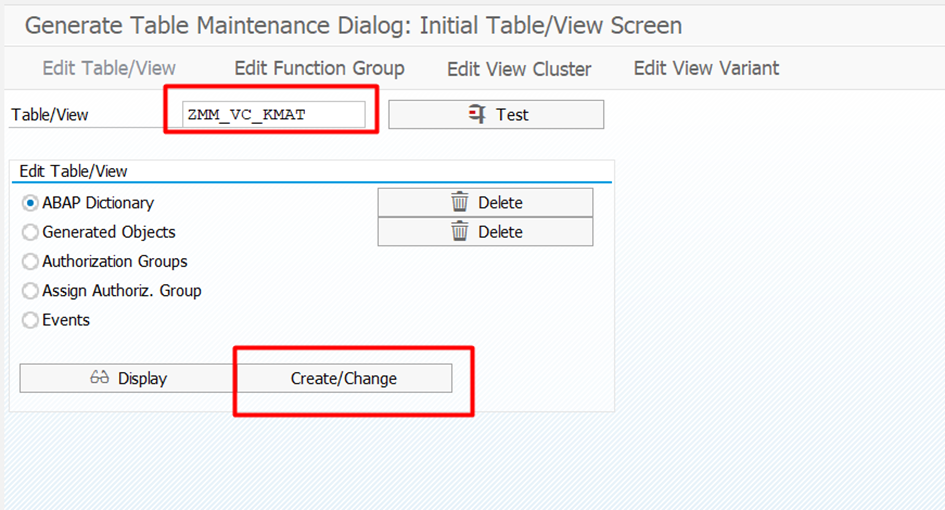Click the test icon beside Test label

[x=477, y=115]
